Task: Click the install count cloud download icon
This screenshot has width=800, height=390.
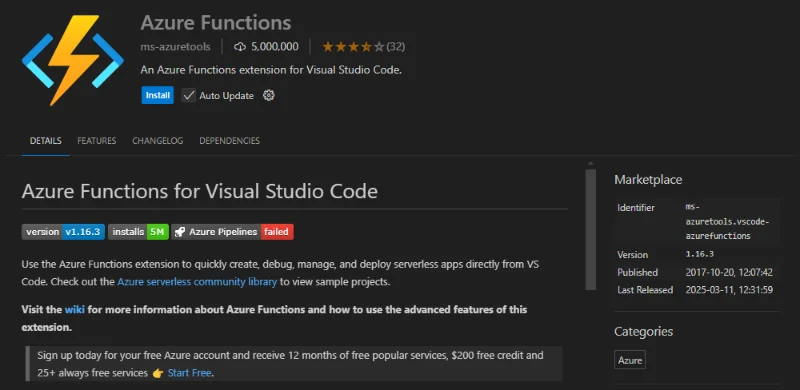Action: point(240,47)
